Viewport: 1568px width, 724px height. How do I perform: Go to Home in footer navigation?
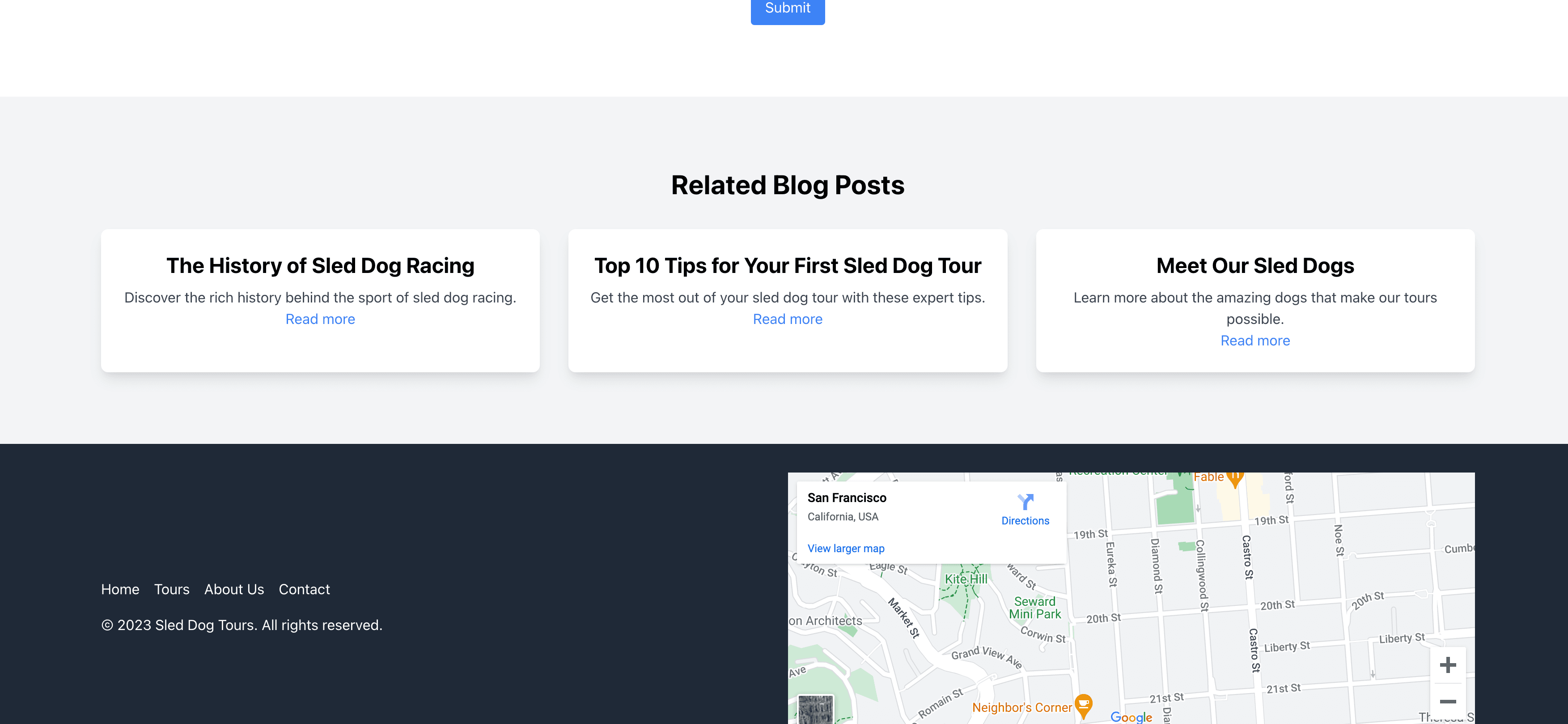tap(120, 589)
